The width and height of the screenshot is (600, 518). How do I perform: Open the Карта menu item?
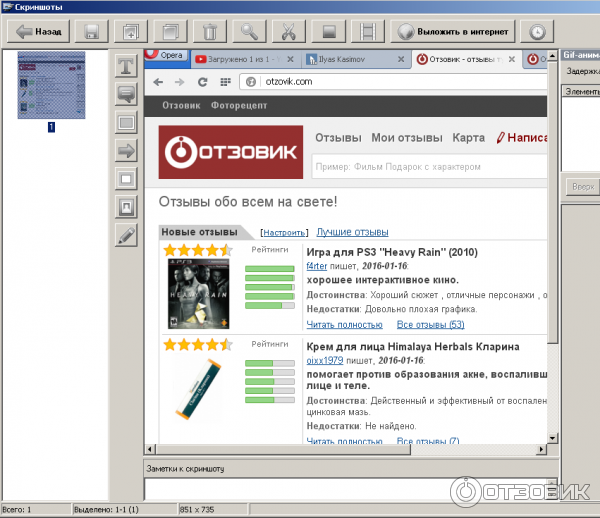(468, 138)
